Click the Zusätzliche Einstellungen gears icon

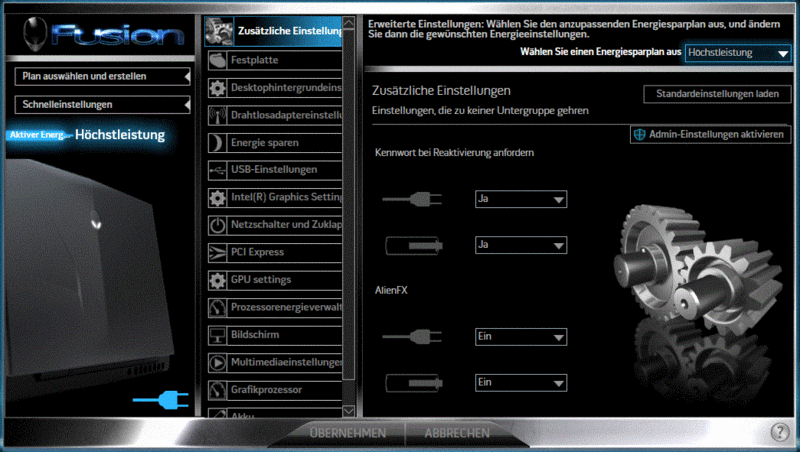219,31
